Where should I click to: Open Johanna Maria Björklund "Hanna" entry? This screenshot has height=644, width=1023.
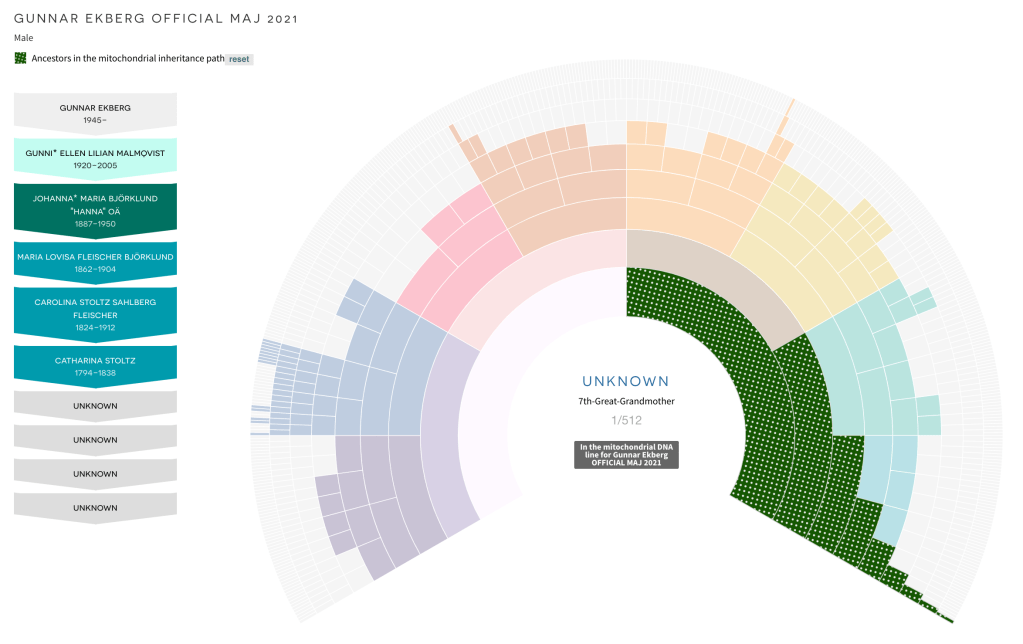click(95, 210)
